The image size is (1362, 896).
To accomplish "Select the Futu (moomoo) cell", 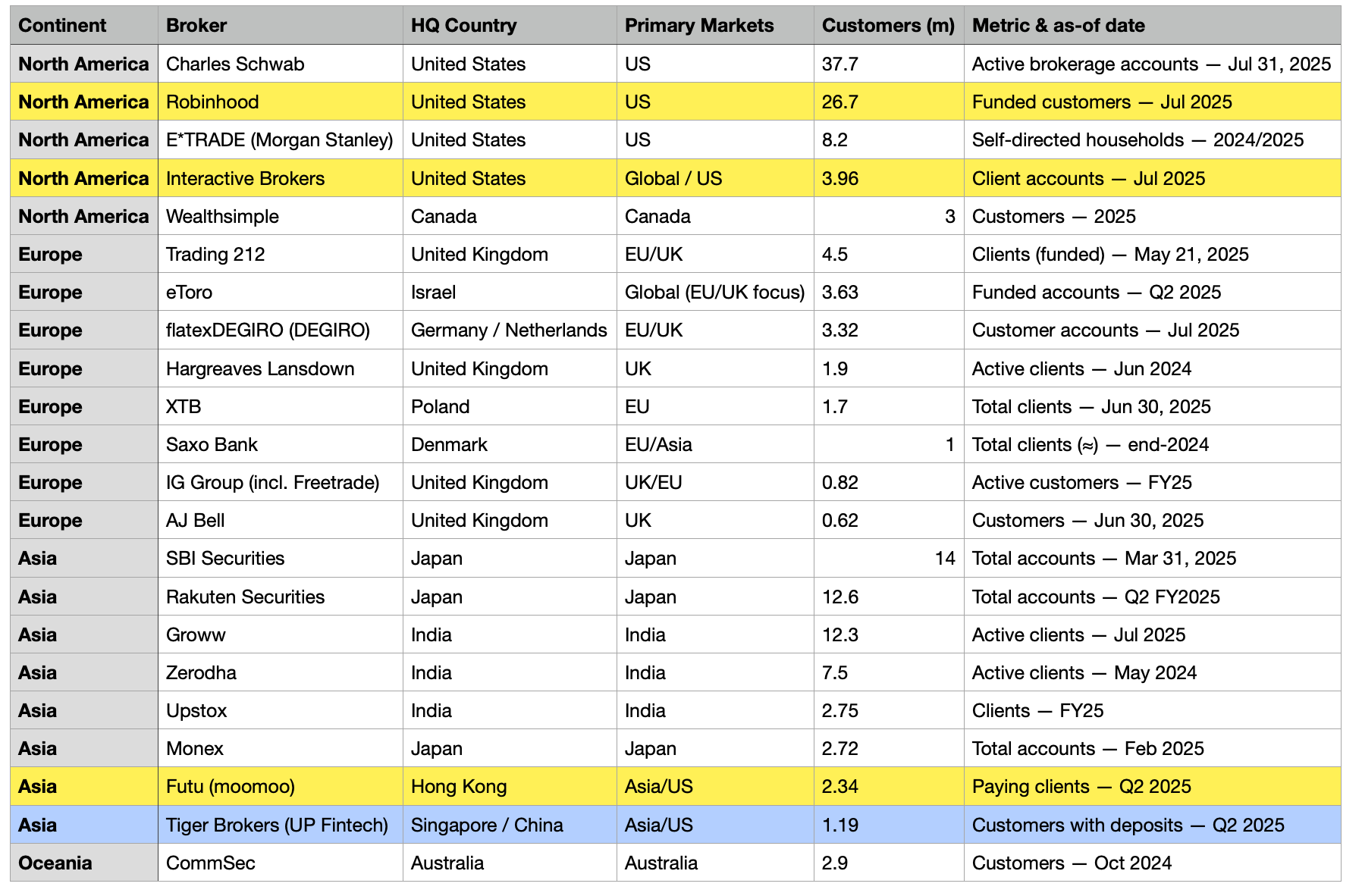I will (x=281, y=786).
